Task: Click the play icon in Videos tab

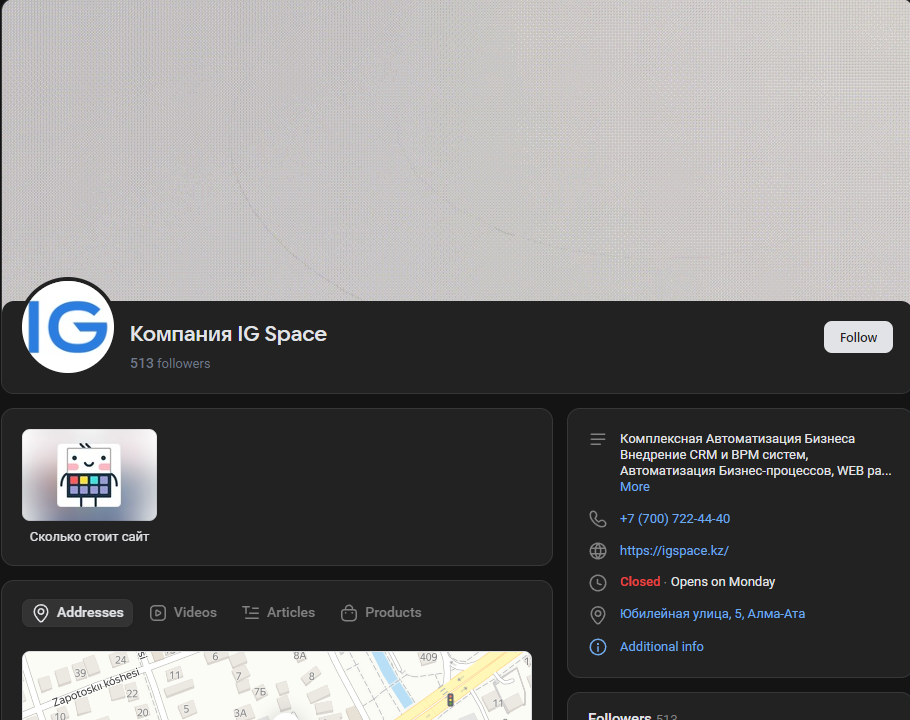Action: click(158, 613)
